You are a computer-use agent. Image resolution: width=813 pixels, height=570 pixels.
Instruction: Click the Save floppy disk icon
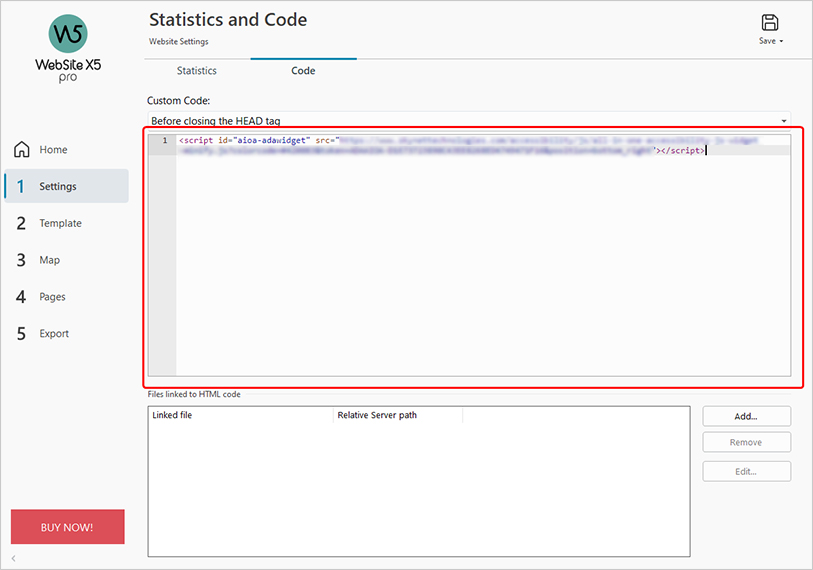(x=769, y=23)
